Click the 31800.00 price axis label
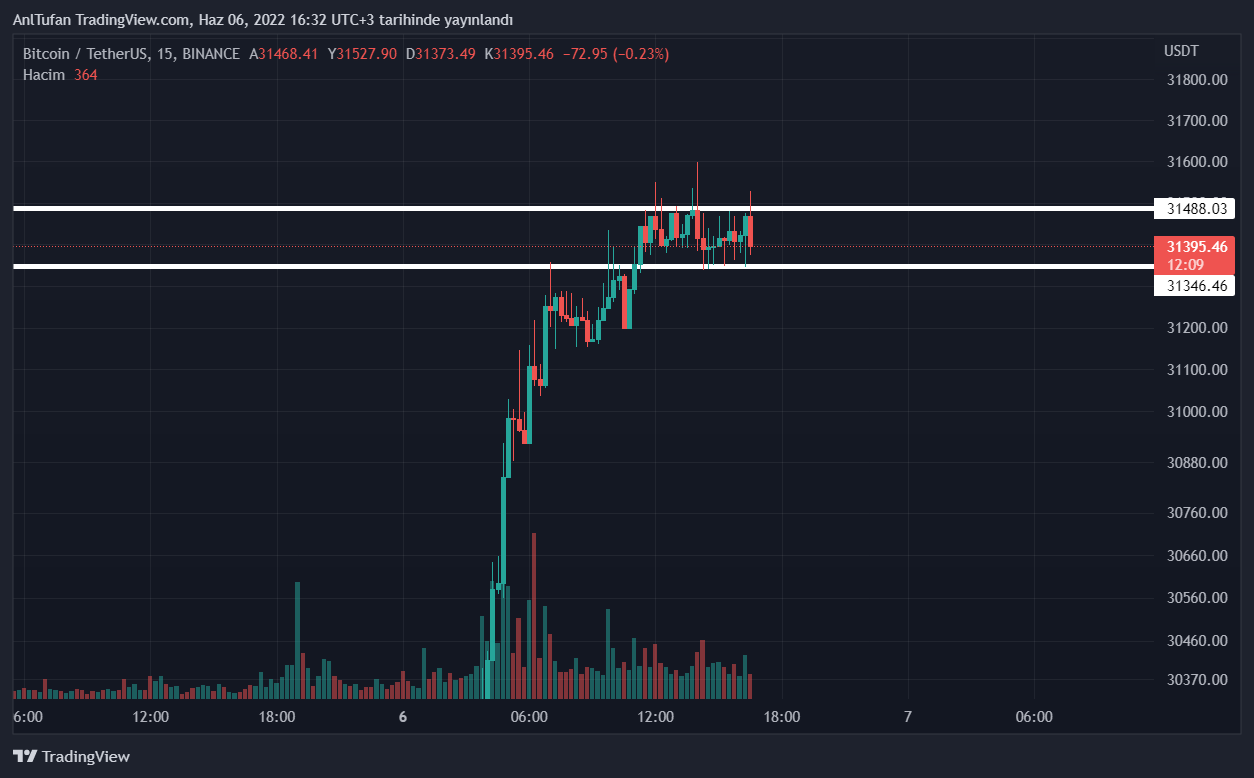Image resolution: width=1254 pixels, height=778 pixels. [x=1196, y=80]
